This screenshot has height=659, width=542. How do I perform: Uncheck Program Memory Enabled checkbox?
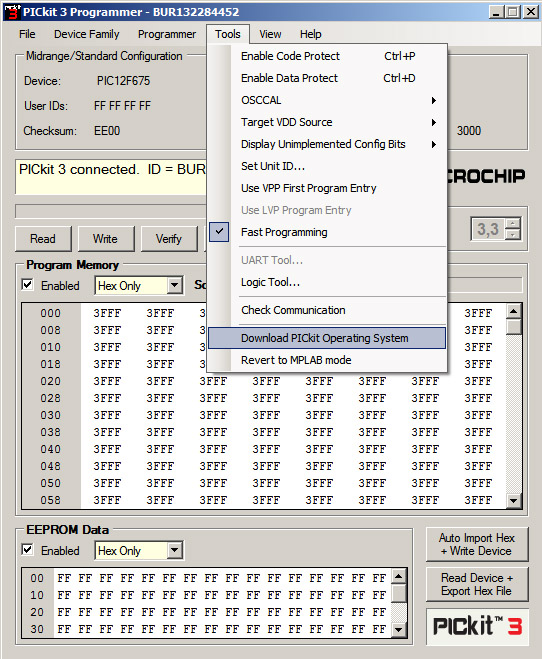click(x=28, y=285)
